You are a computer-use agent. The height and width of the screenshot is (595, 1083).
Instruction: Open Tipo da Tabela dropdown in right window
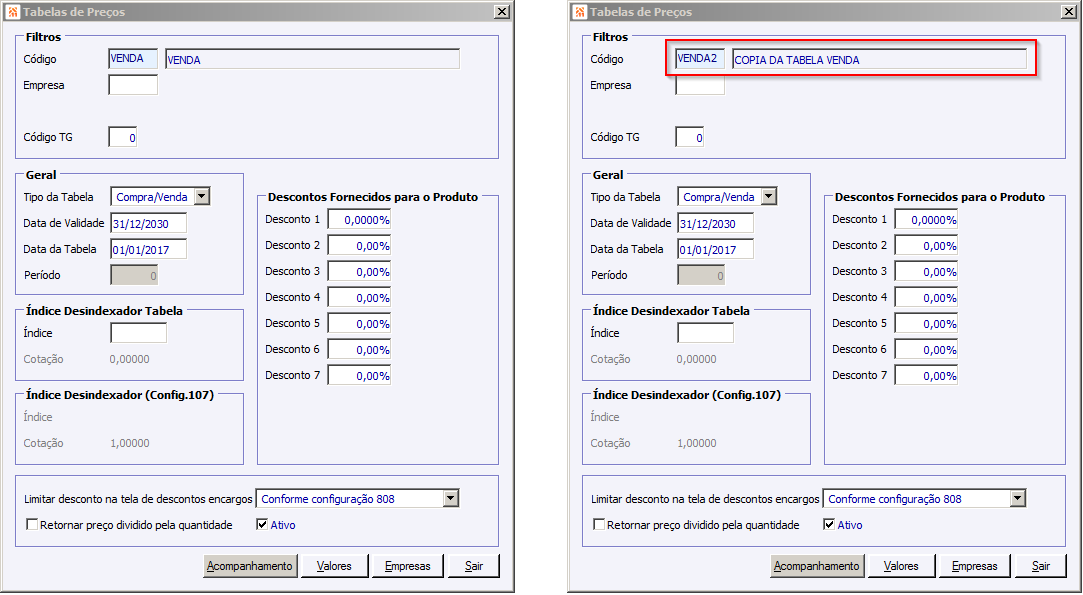click(x=769, y=197)
